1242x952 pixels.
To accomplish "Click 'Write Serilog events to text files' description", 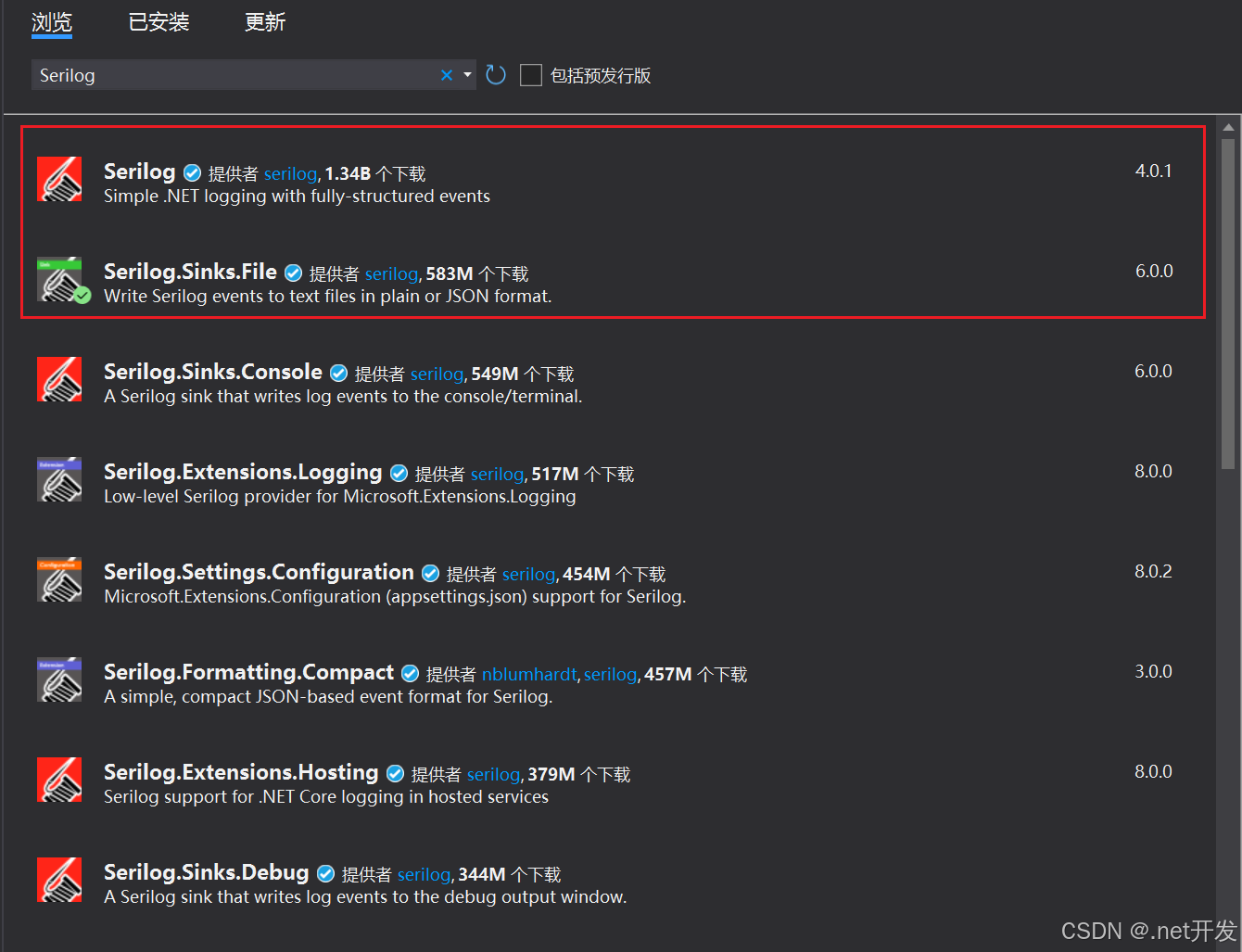I will (328, 297).
